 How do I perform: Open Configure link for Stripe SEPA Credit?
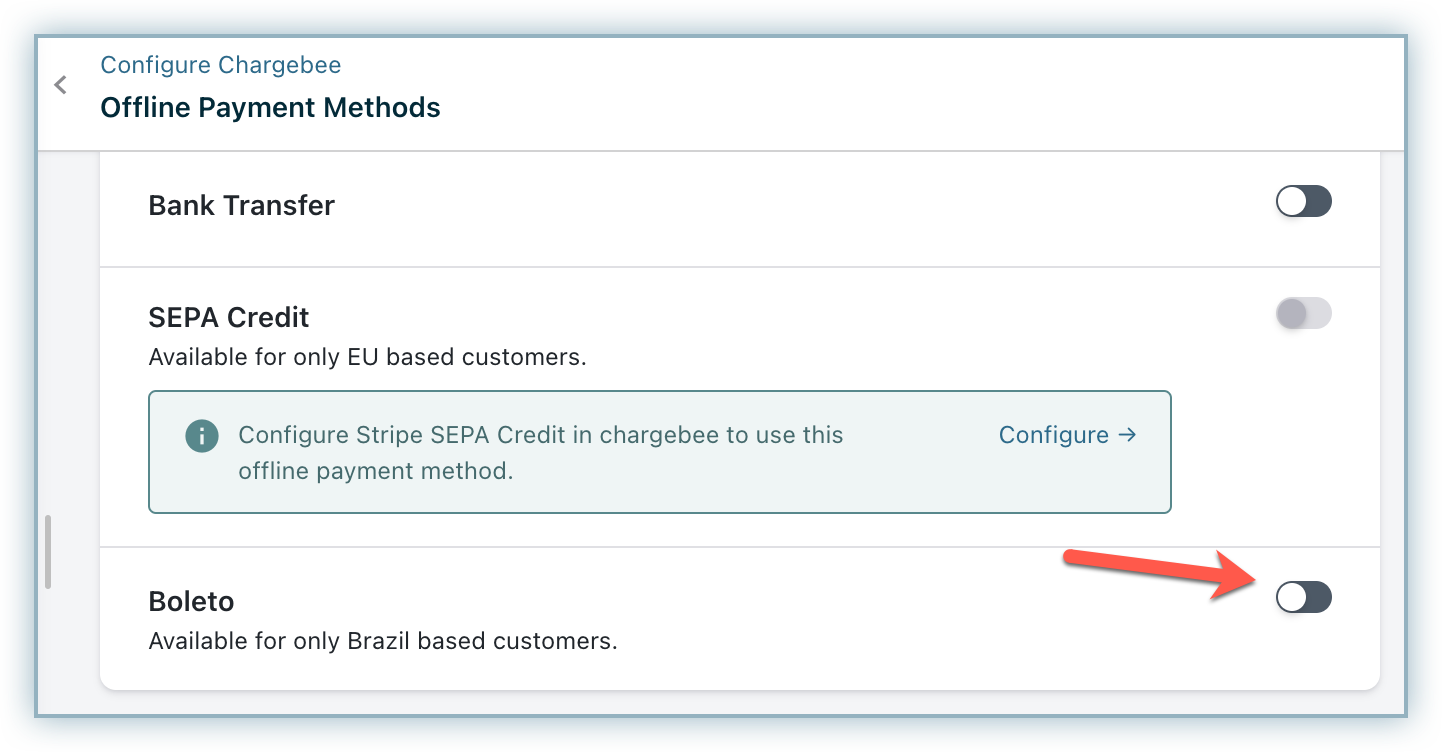click(1054, 435)
